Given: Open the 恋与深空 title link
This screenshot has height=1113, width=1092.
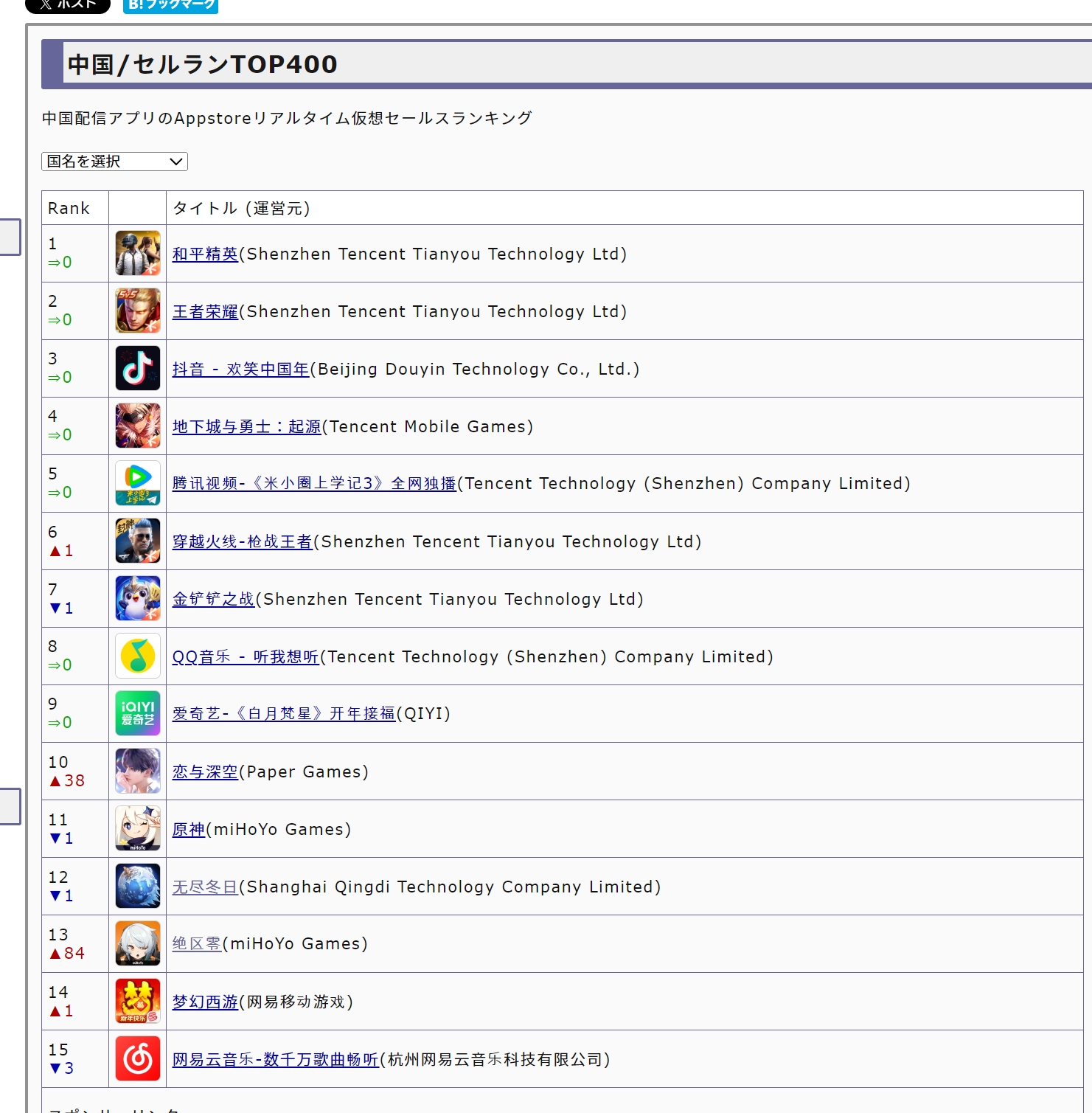Looking at the screenshot, I should 205,772.
